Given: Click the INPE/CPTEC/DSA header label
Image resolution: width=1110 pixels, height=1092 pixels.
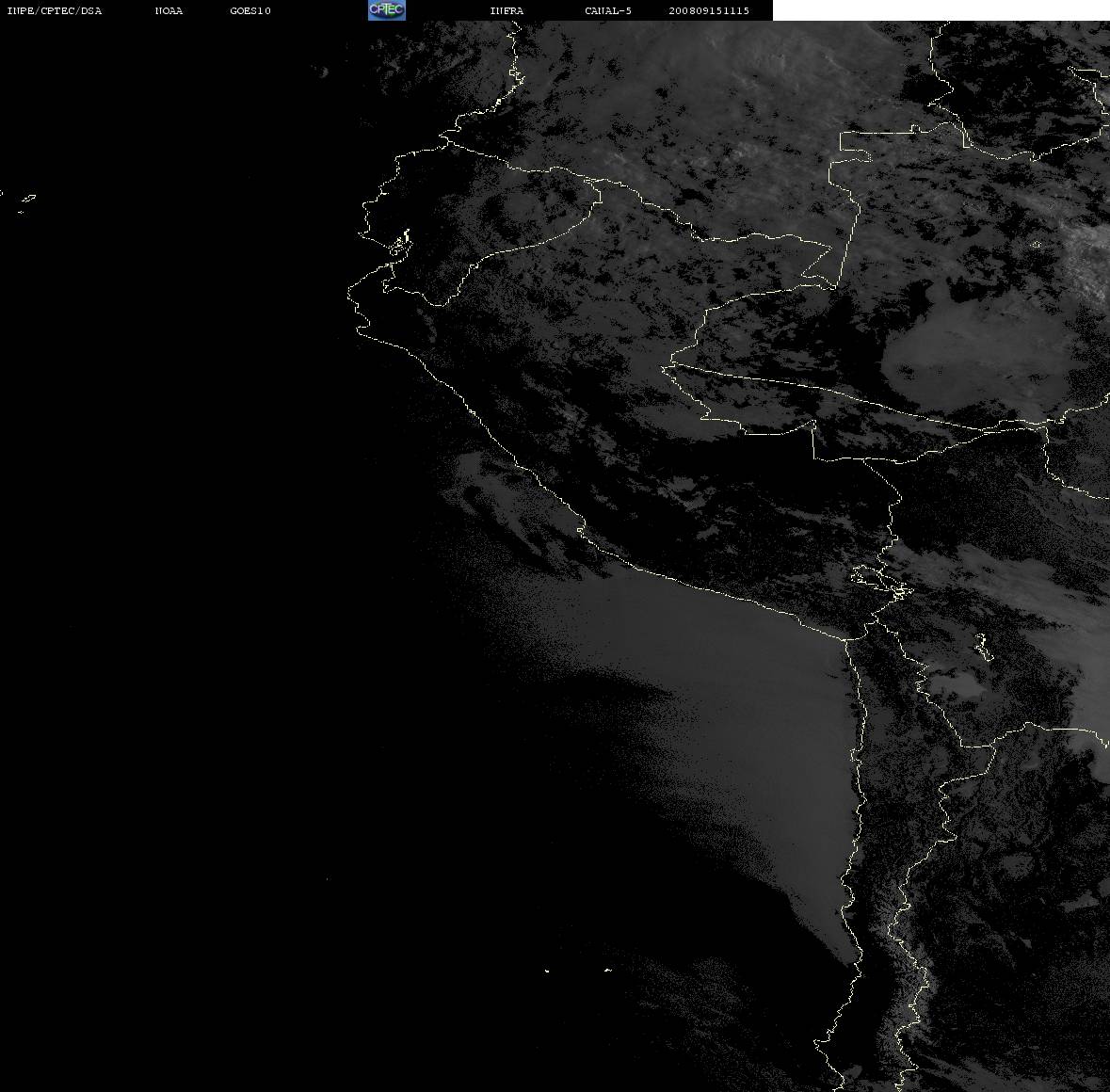Looking at the screenshot, I should [54, 10].
